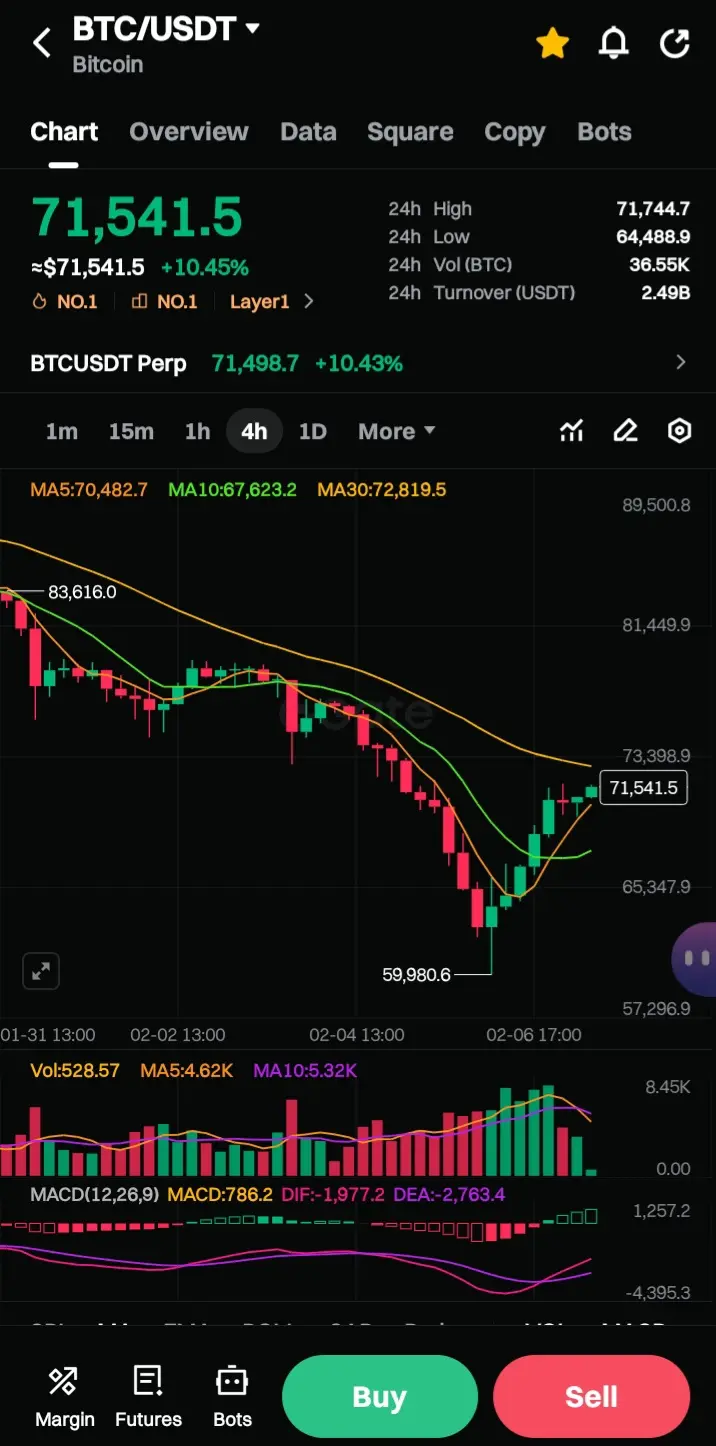Select the 1h timeframe
The image size is (716, 1446).
tap(197, 431)
